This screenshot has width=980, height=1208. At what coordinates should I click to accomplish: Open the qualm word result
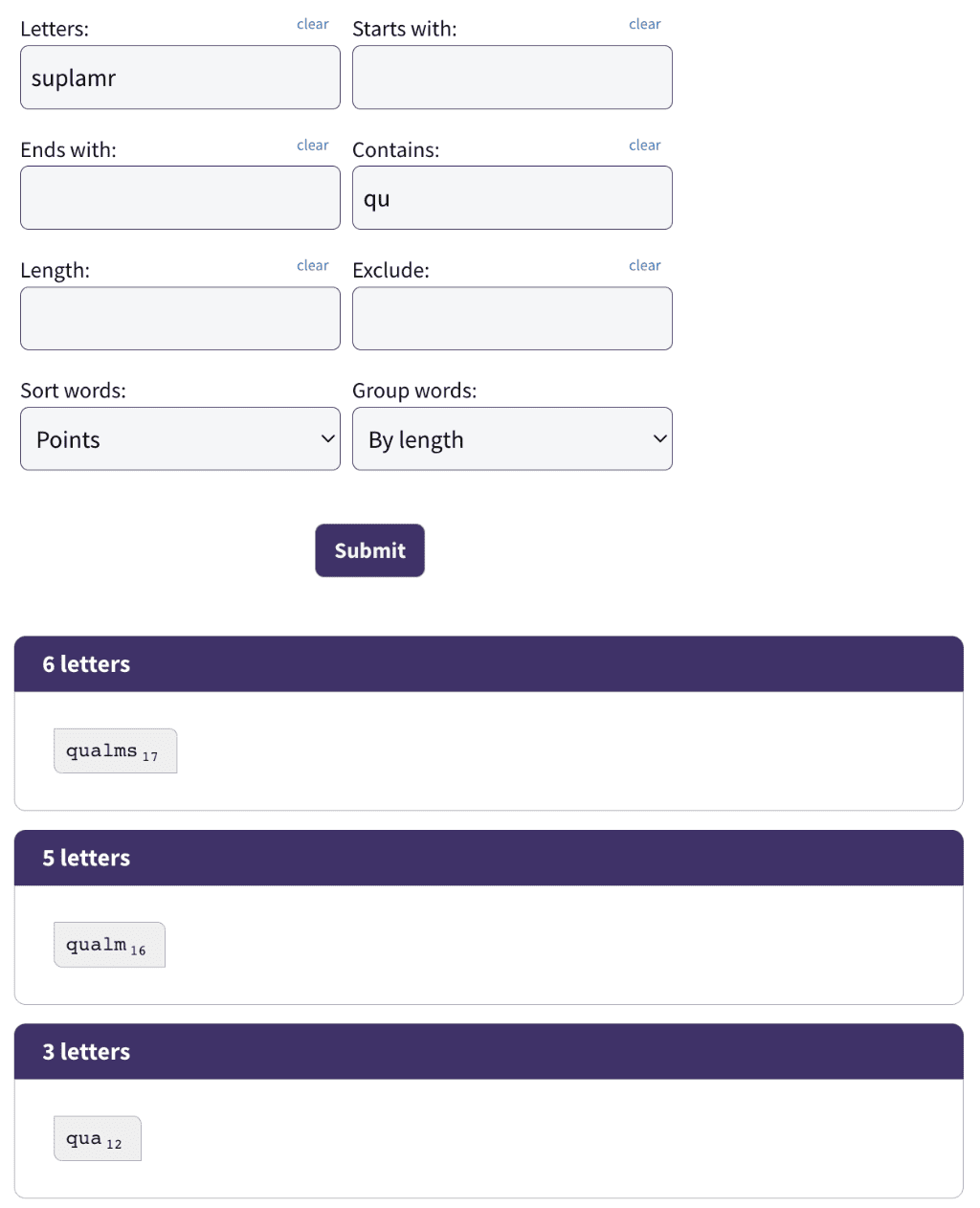click(109, 946)
